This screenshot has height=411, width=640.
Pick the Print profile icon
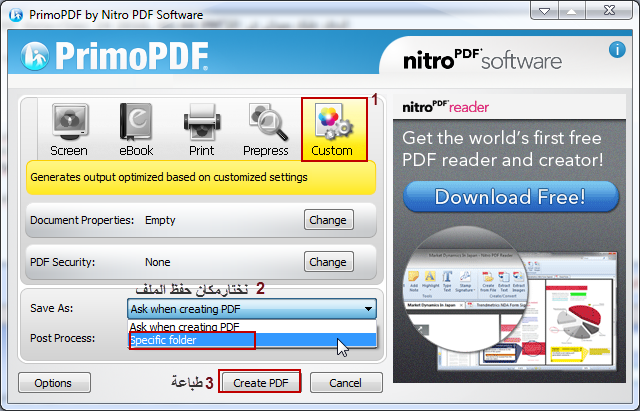(202, 130)
